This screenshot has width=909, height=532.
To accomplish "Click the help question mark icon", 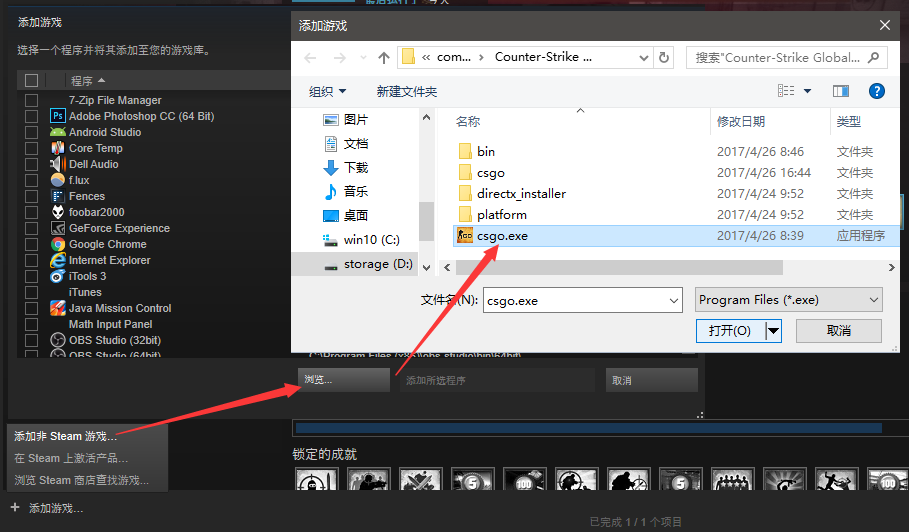I will pyautogui.click(x=876, y=91).
